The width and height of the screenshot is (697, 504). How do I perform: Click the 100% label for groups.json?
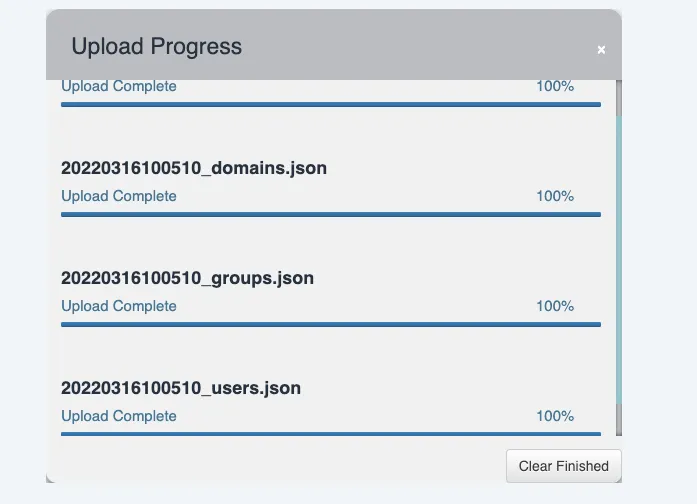click(x=555, y=306)
